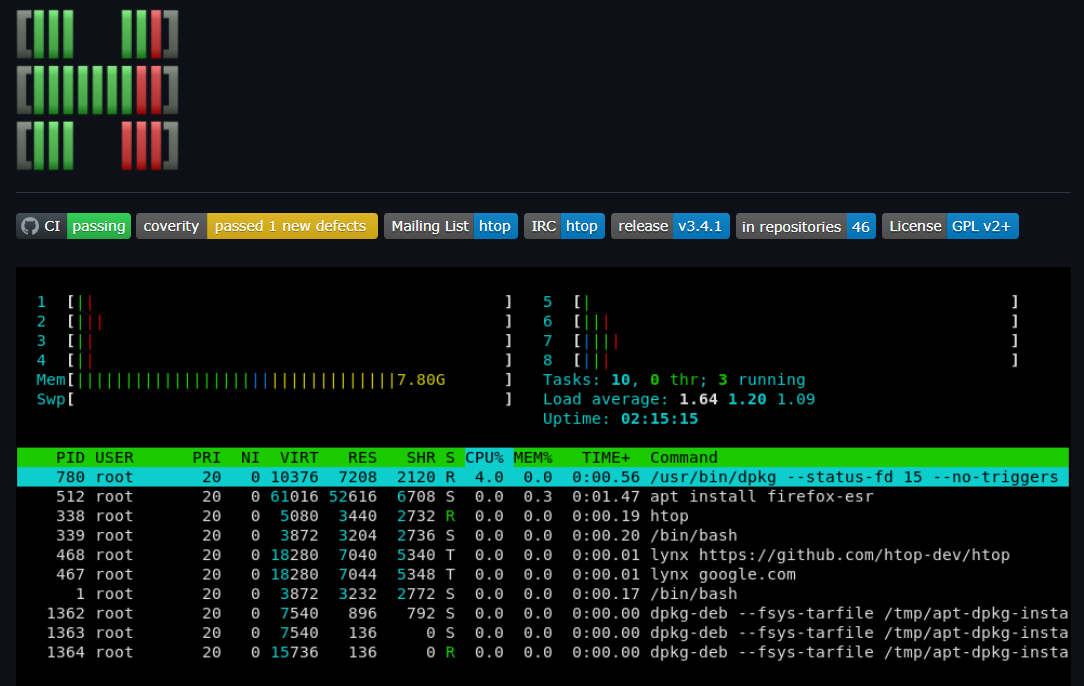The width and height of the screenshot is (1084, 686).
Task: Click the release v3.4.1 badge
Action: pos(670,226)
